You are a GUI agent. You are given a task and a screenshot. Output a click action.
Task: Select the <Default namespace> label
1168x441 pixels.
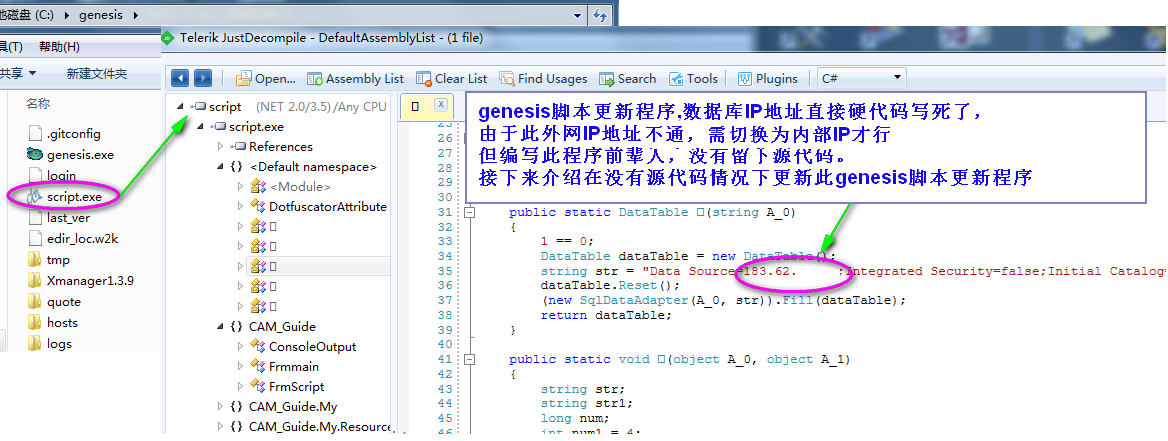(x=314, y=167)
